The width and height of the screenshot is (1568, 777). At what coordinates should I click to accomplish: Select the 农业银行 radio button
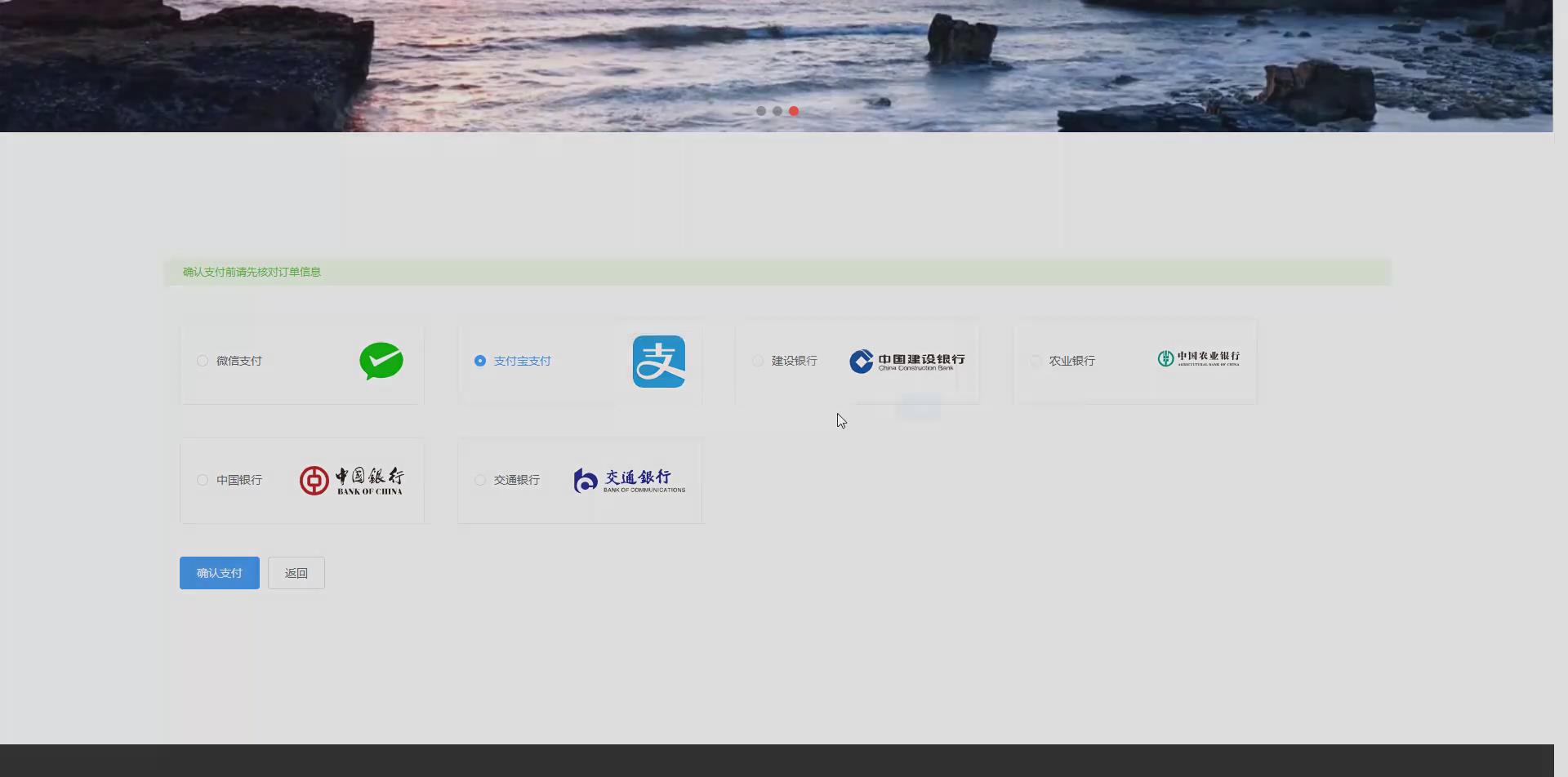click(x=1036, y=361)
